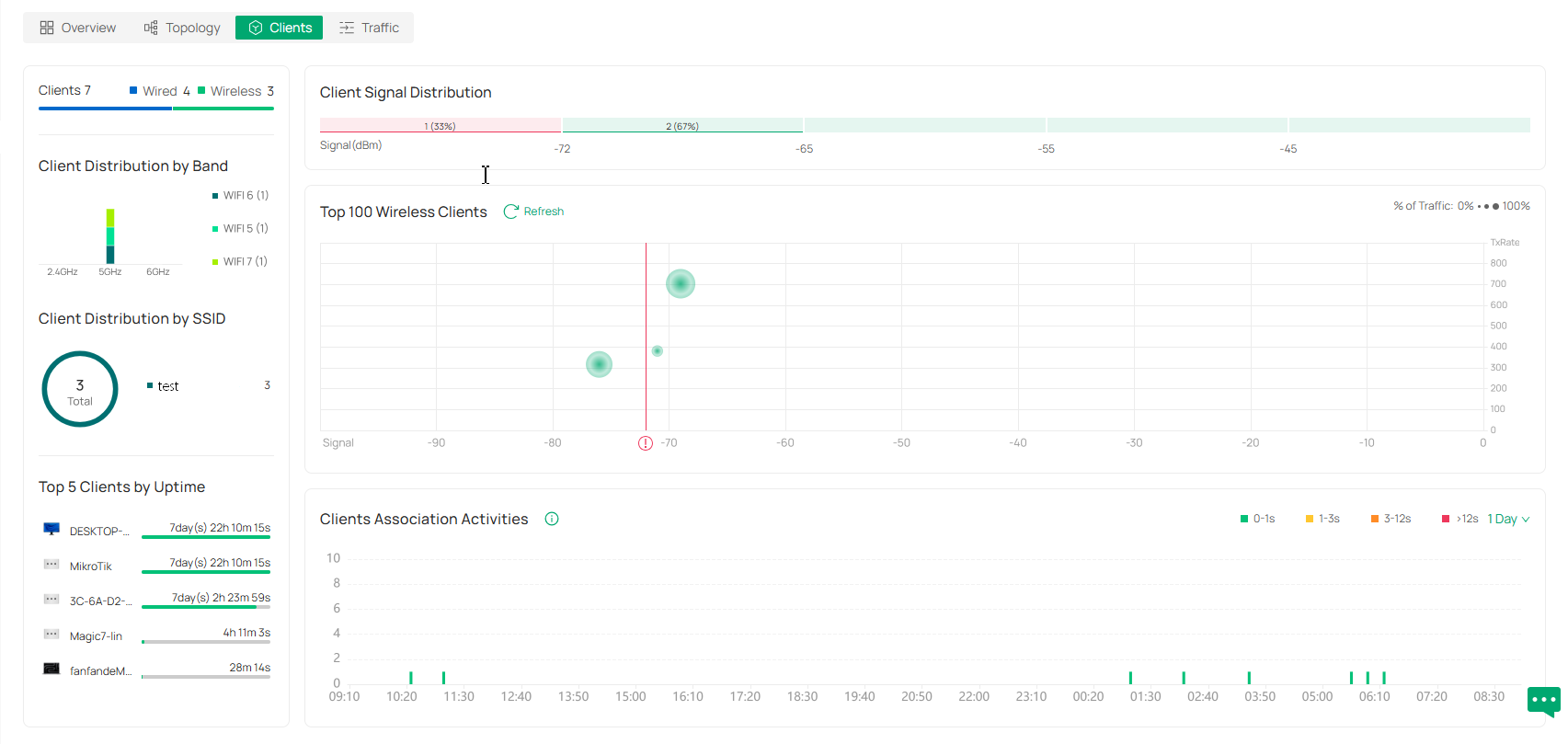The width and height of the screenshot is (1568, 744).
Task: Refresh the Top 100 Wireless Clients
Action: 534,212
